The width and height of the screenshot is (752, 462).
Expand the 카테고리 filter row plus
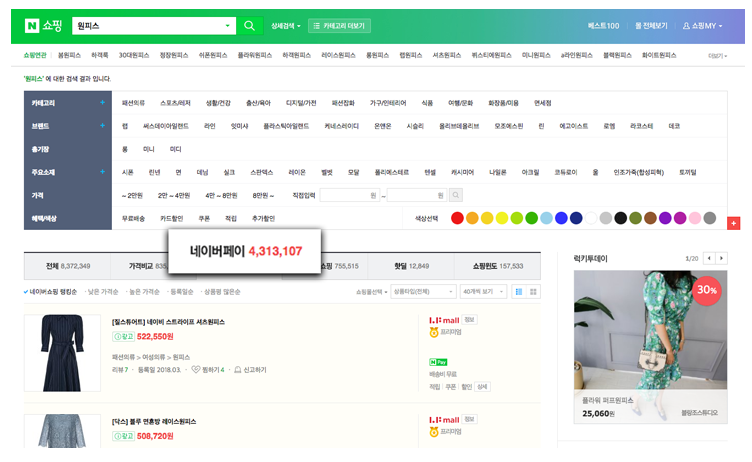click(102, 102)
